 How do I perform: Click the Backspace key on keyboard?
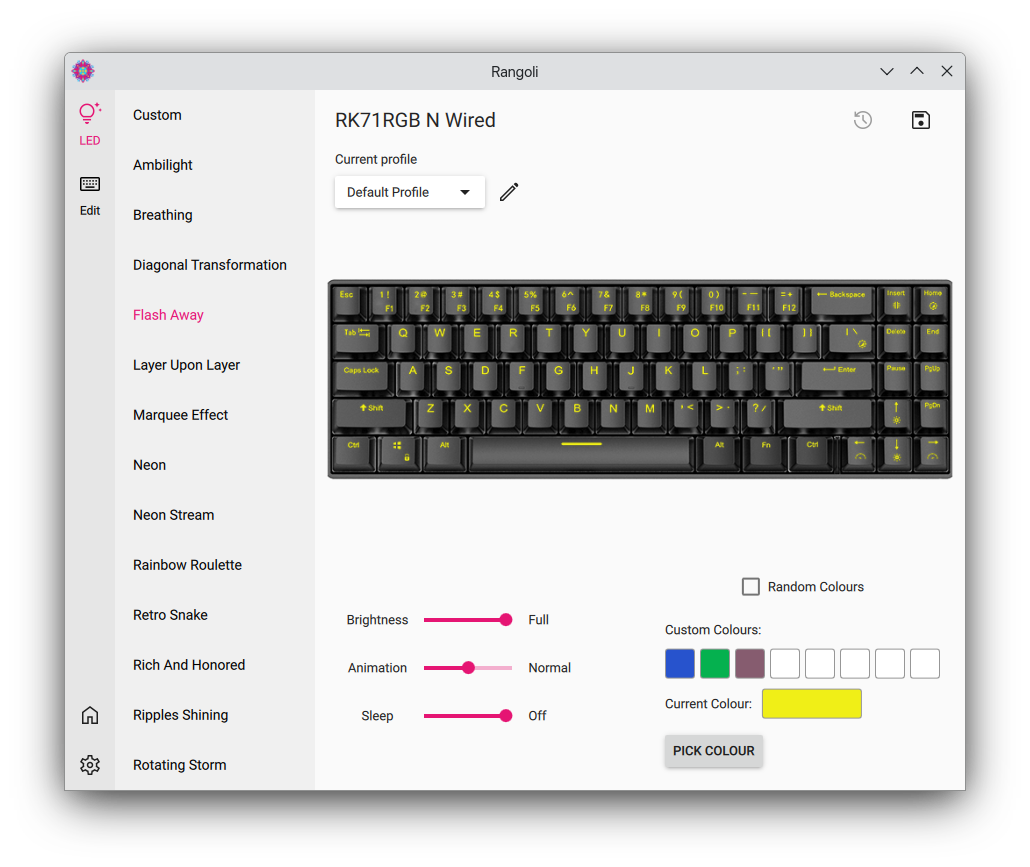[843, 301]
